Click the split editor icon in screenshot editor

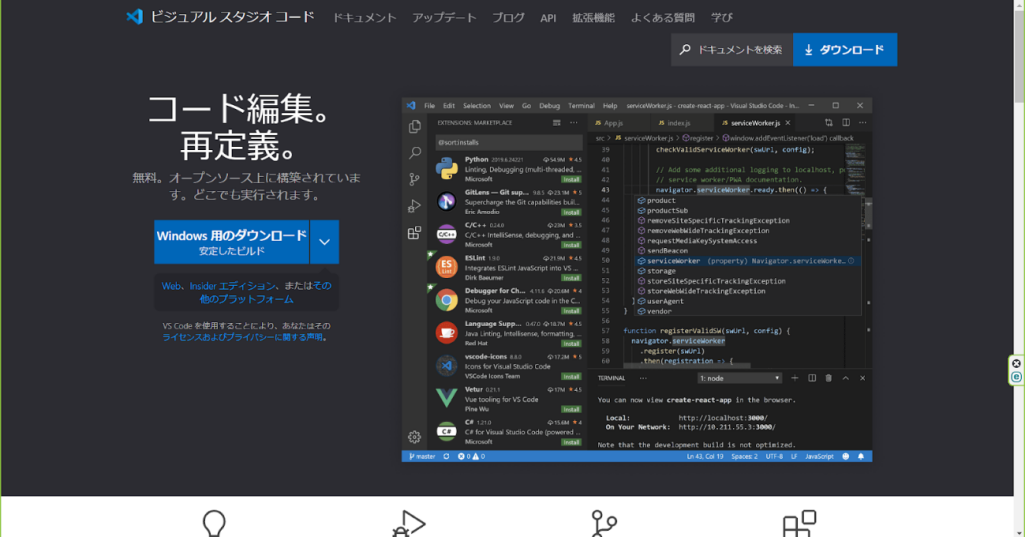click(x=846, y=123)
